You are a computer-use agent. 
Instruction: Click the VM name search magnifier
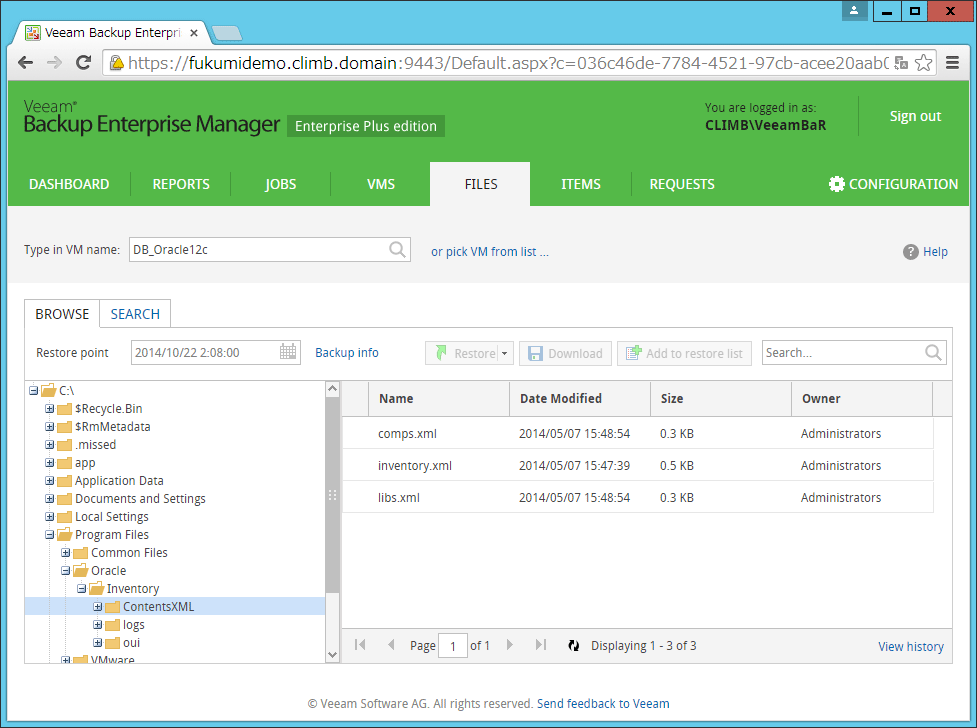(x=398, y=249)
